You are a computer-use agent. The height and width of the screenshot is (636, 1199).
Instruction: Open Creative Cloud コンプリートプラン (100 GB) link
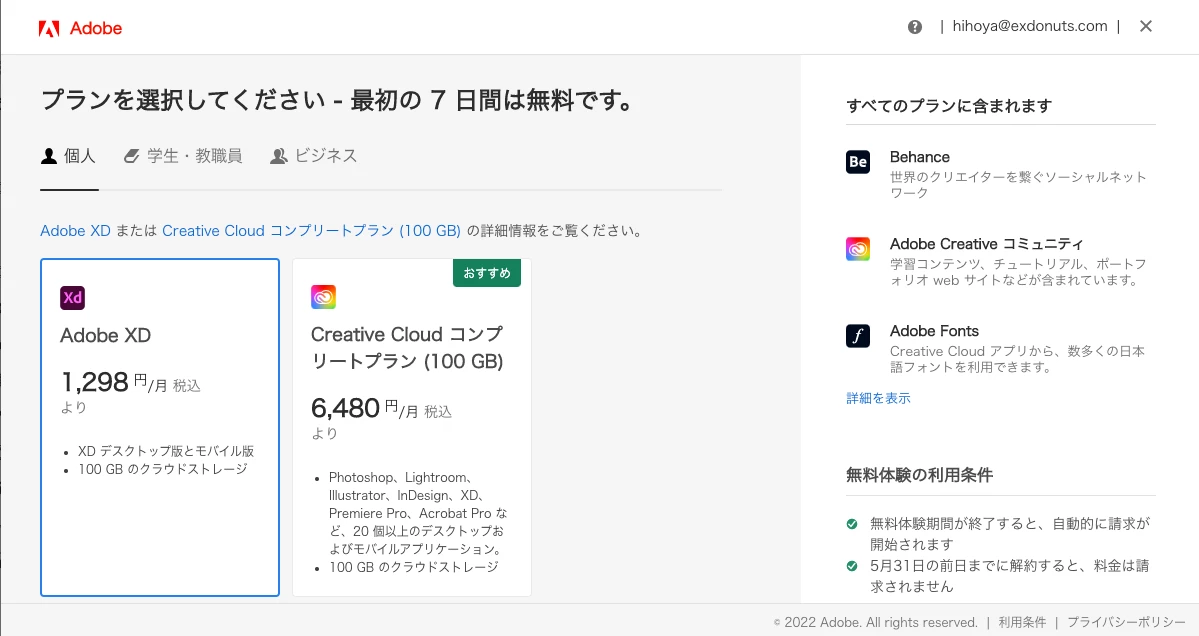click(311, 231)
